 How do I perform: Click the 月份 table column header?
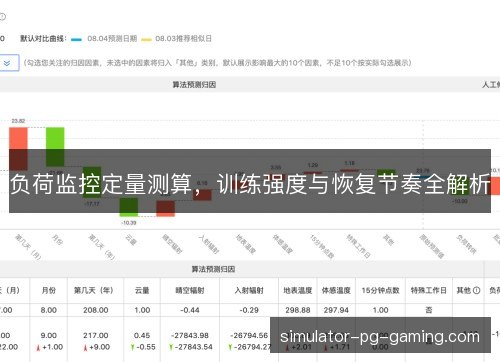pyautogui.click(x=49, y=290)
